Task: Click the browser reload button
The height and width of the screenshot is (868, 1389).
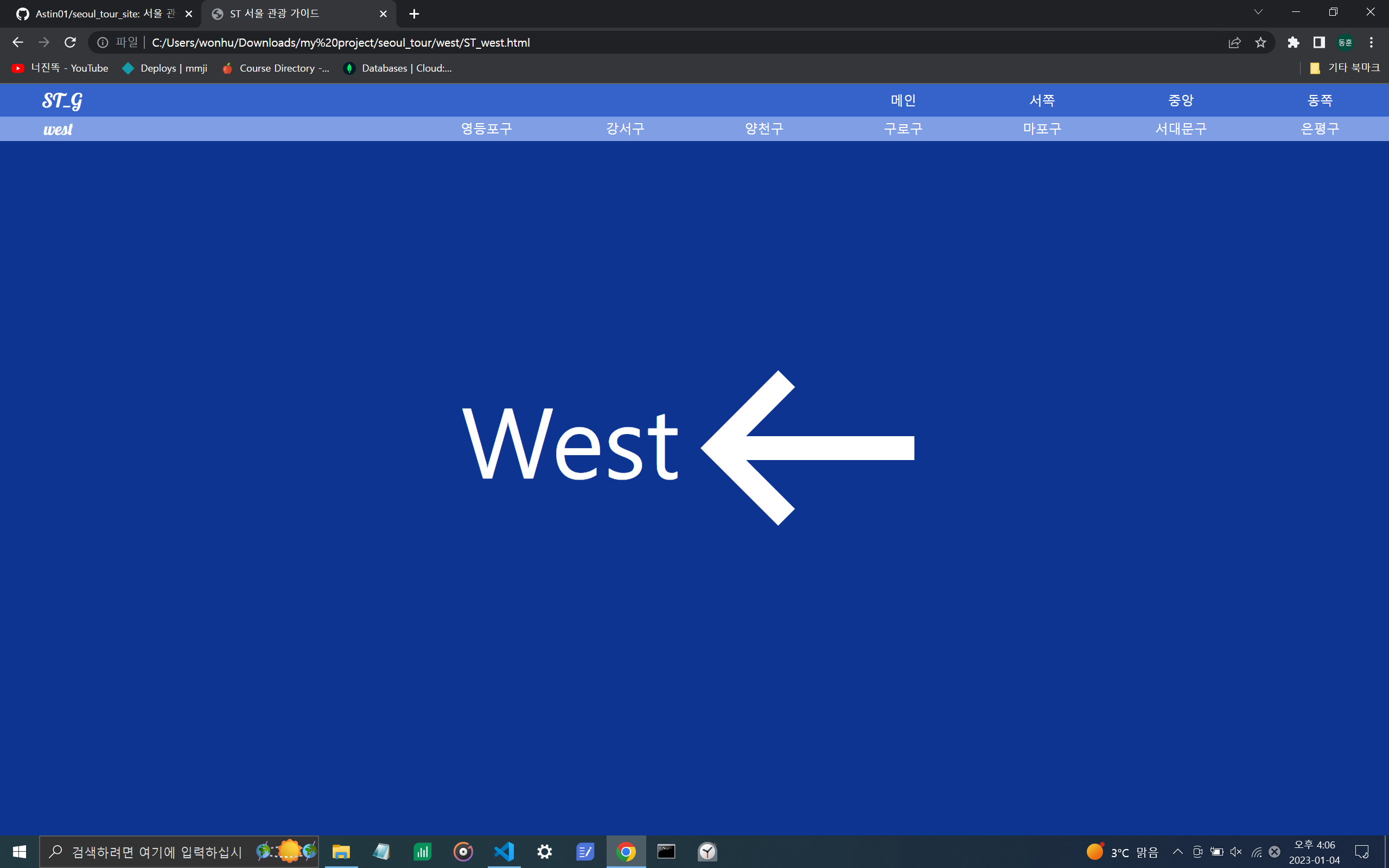Action: pos(70,42)
